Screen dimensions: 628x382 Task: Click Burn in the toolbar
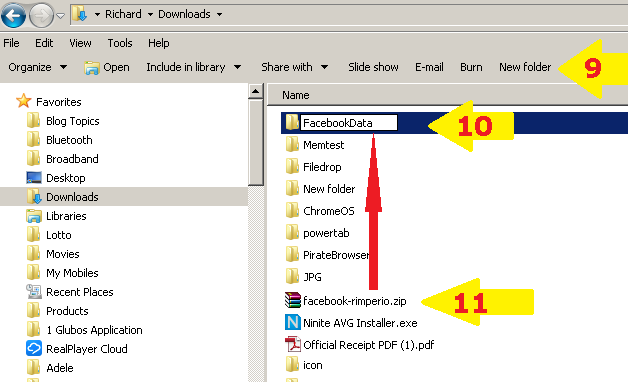(x=471, y=67)
